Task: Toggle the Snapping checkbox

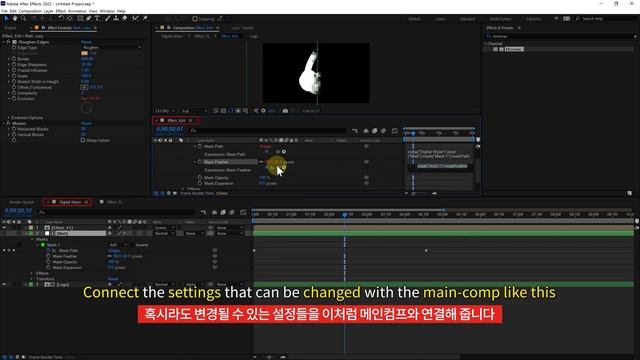Action: coord(195,19)
